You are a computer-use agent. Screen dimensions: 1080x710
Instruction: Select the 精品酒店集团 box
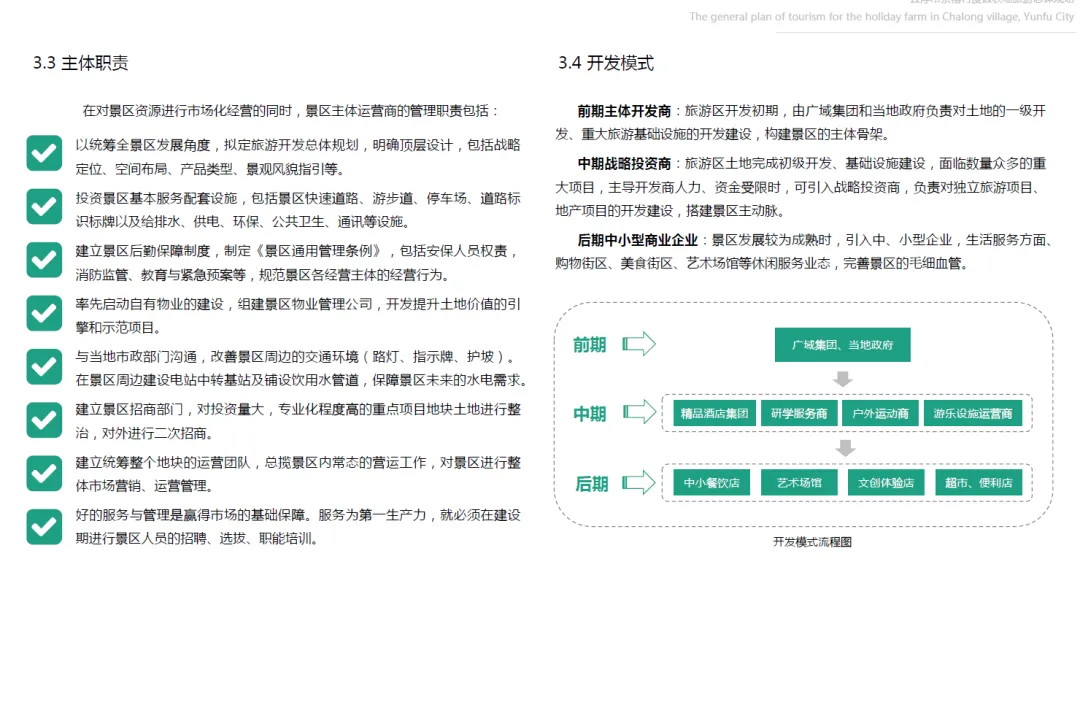(714, 413)
